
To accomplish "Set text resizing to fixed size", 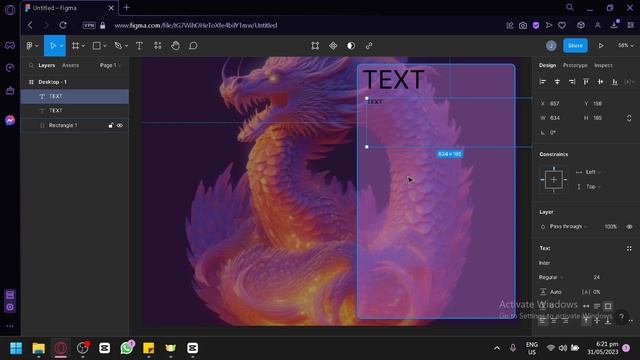I will click(608, 306).
